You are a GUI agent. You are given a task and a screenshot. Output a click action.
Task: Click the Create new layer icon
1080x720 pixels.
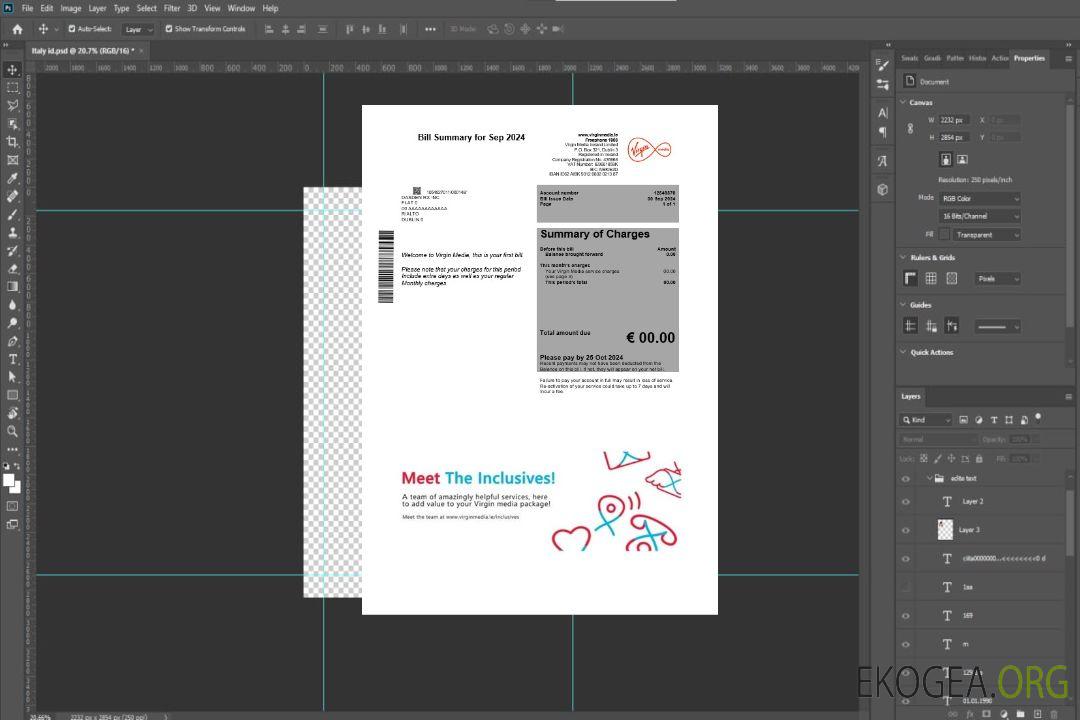(1037, 714)
